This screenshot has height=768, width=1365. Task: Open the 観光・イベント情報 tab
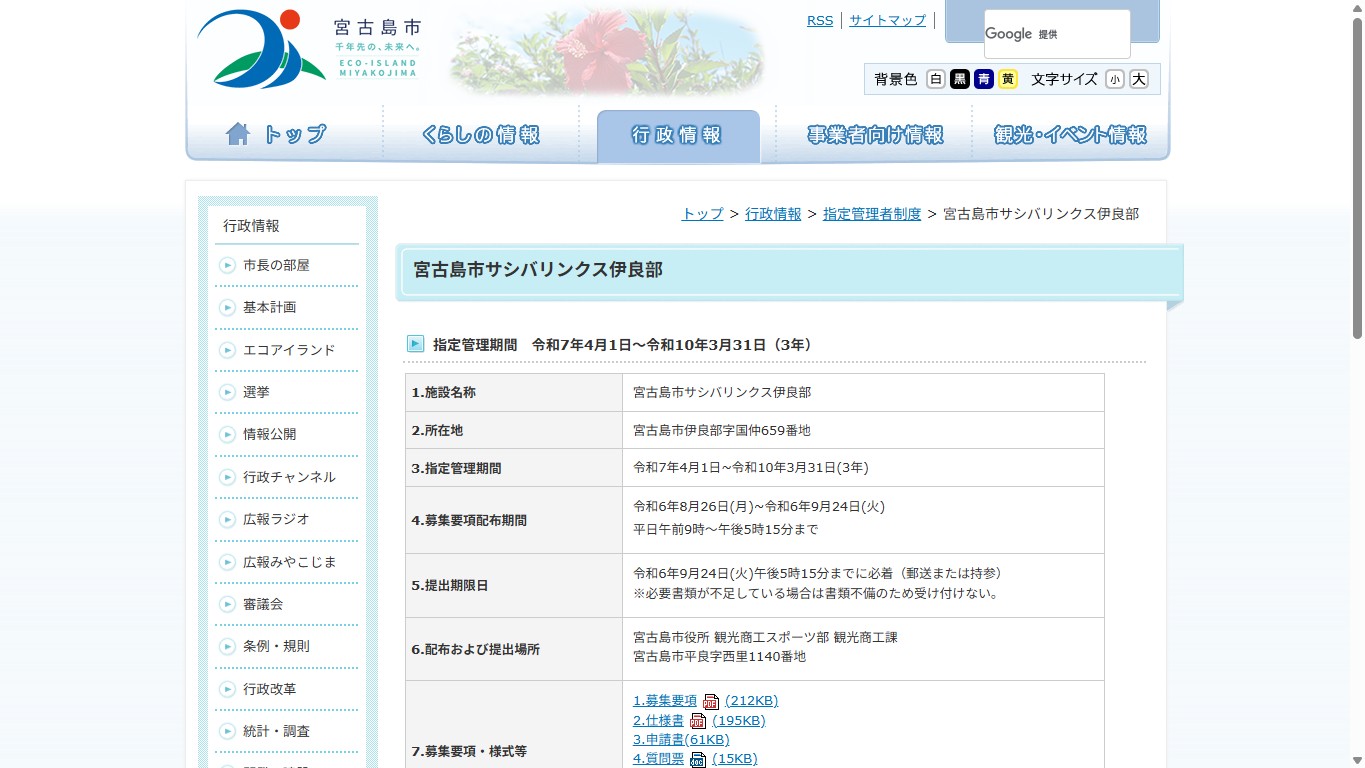coord(1070,134)
